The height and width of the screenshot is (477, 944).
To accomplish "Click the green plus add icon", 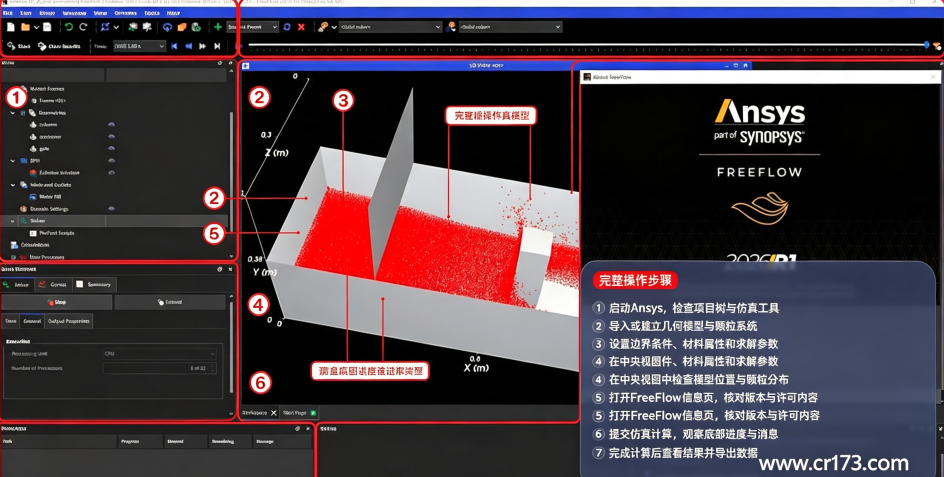I will tap(218, 27).
